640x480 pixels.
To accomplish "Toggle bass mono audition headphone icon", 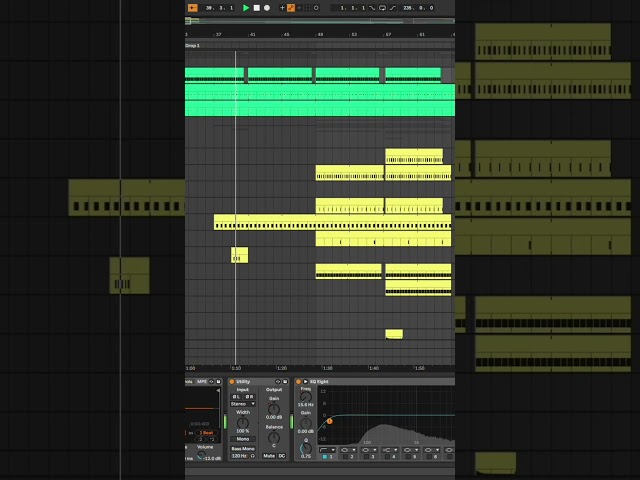I will [x=253, y=456].
